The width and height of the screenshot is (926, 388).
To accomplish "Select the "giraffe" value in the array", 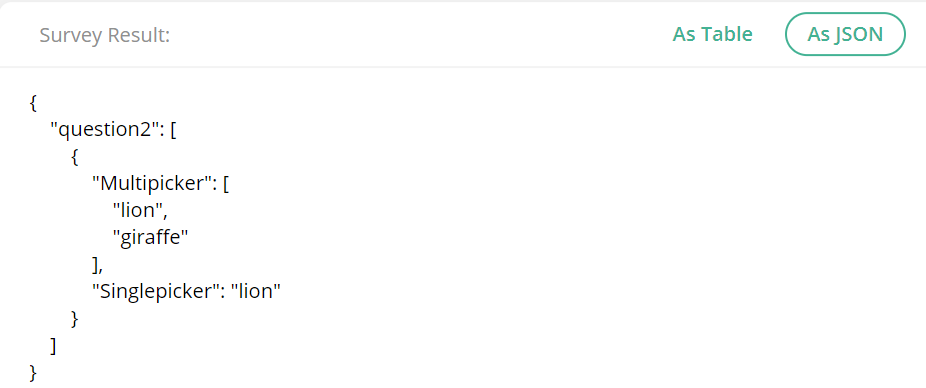I will [x=150, y=238].
